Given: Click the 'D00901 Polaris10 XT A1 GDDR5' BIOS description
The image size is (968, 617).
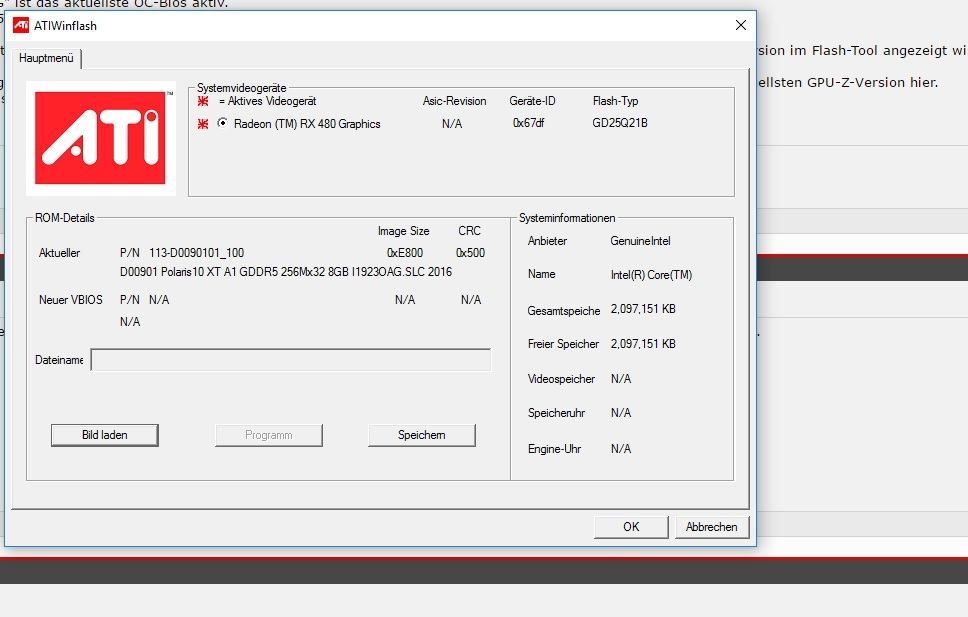Looking at the screenshot, I should 286,272.
